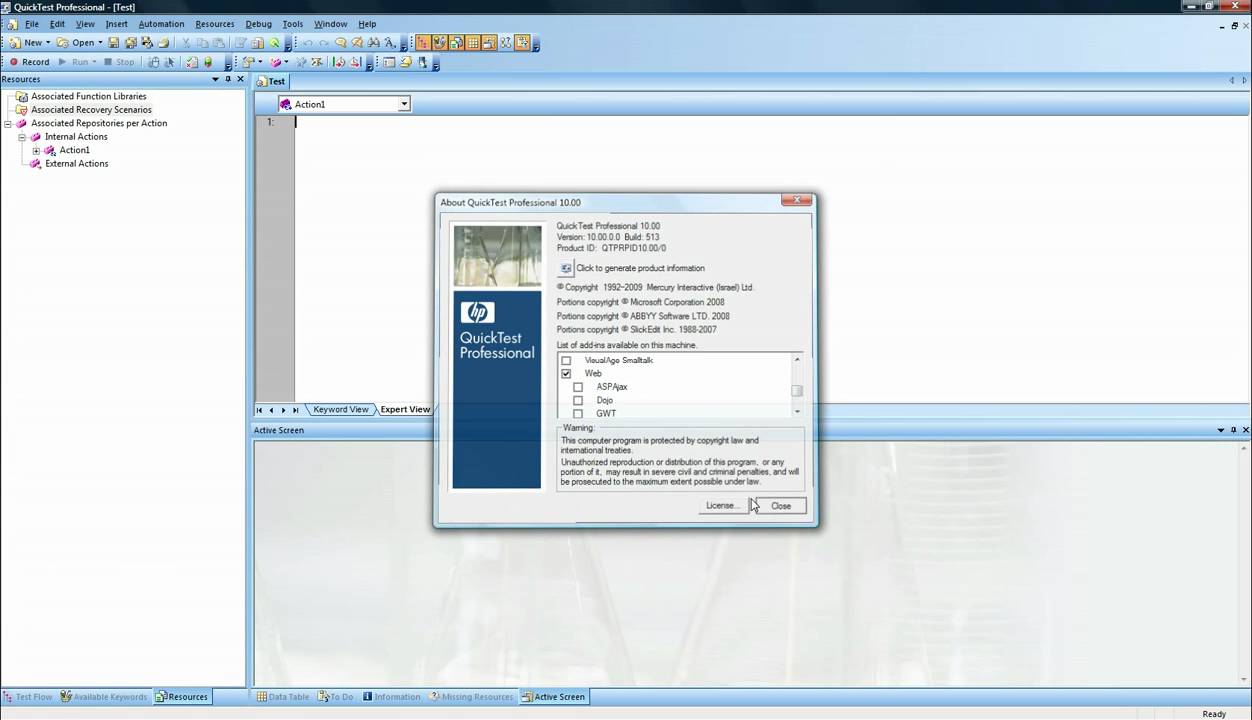Click the Run play button in toolbar

[74, 62]
